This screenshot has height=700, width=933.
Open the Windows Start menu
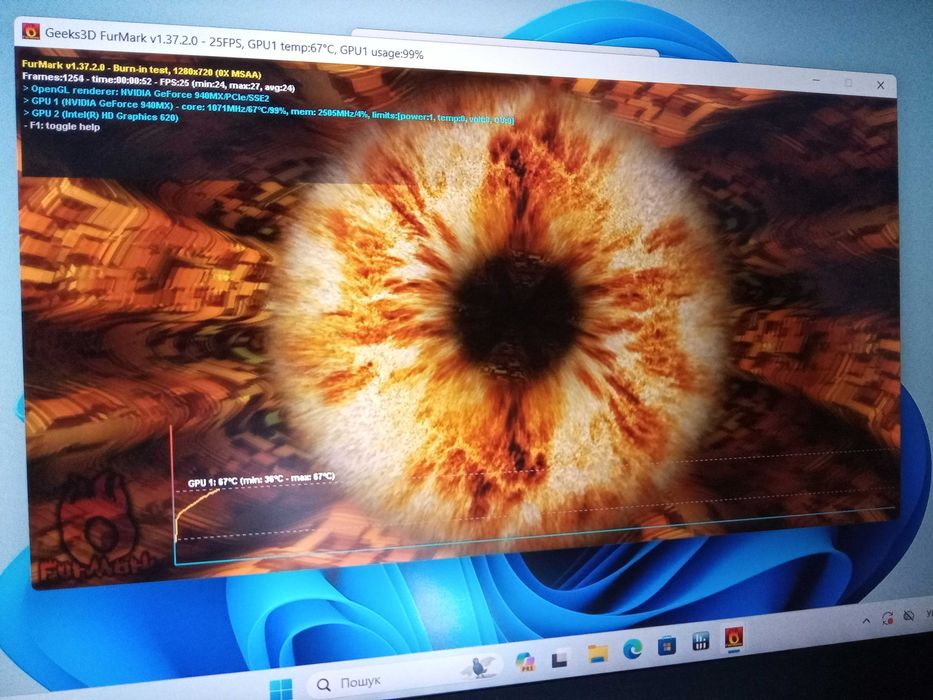[x=281, y=689]
